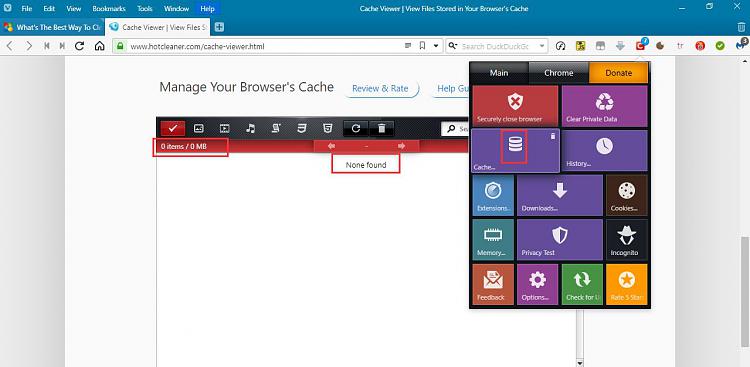Open the Window menu
This screenshot has width=750, height=367.
[176, 9]
